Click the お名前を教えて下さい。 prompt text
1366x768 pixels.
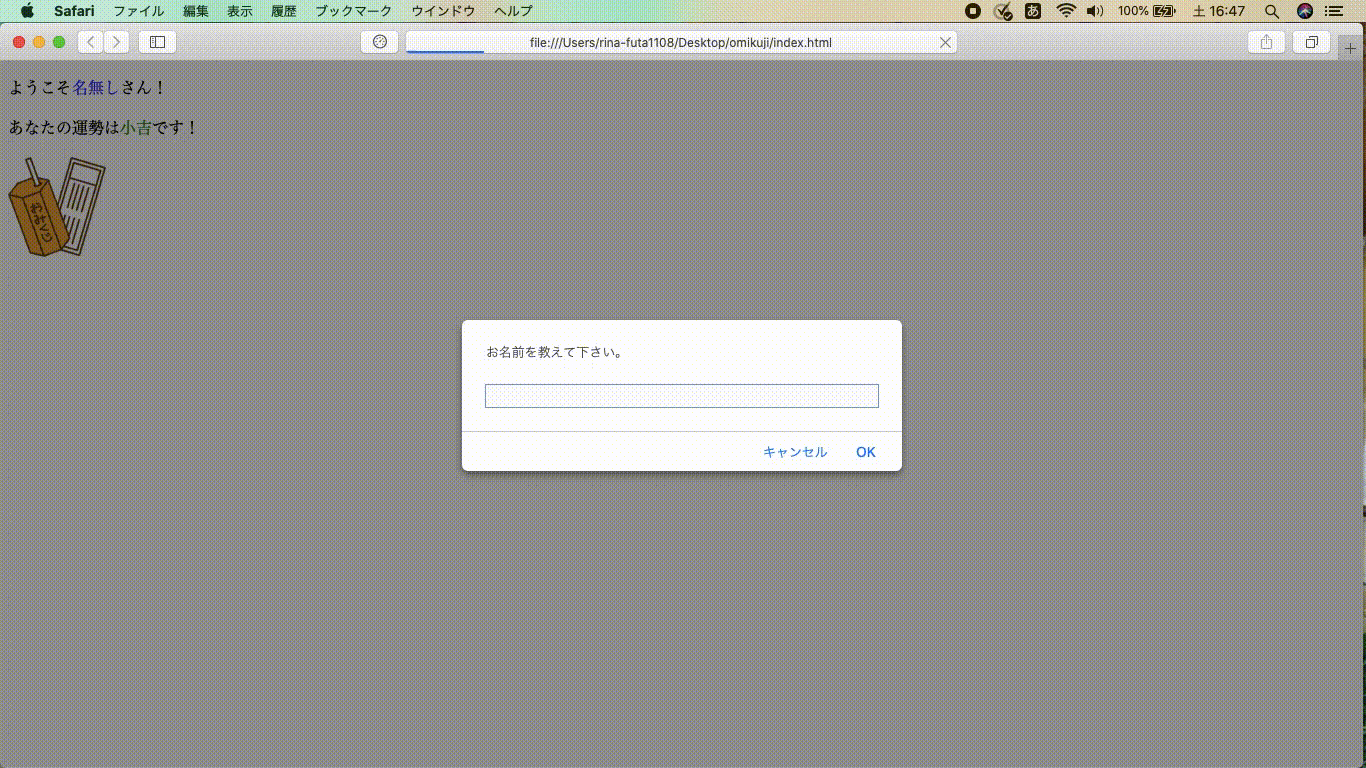point(555,352)
